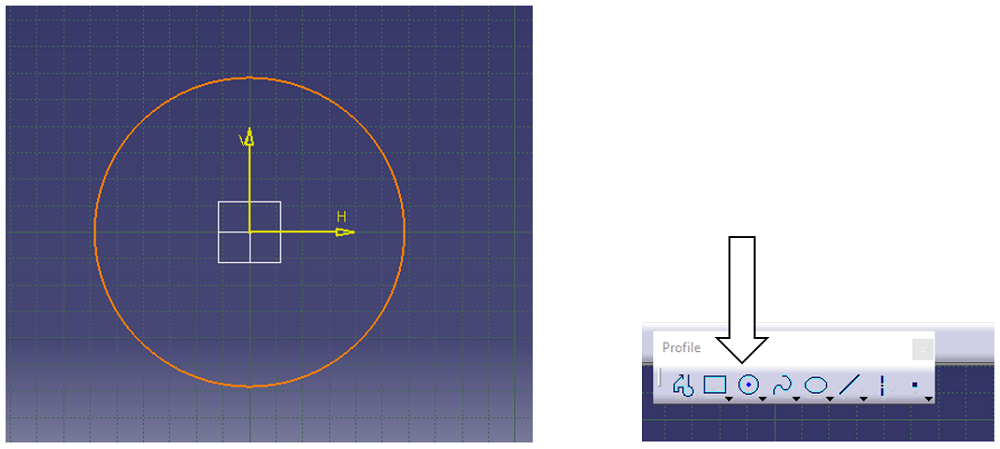Select the Circle tool
This screenshot has height=449, width=1000.
point(749,385)
